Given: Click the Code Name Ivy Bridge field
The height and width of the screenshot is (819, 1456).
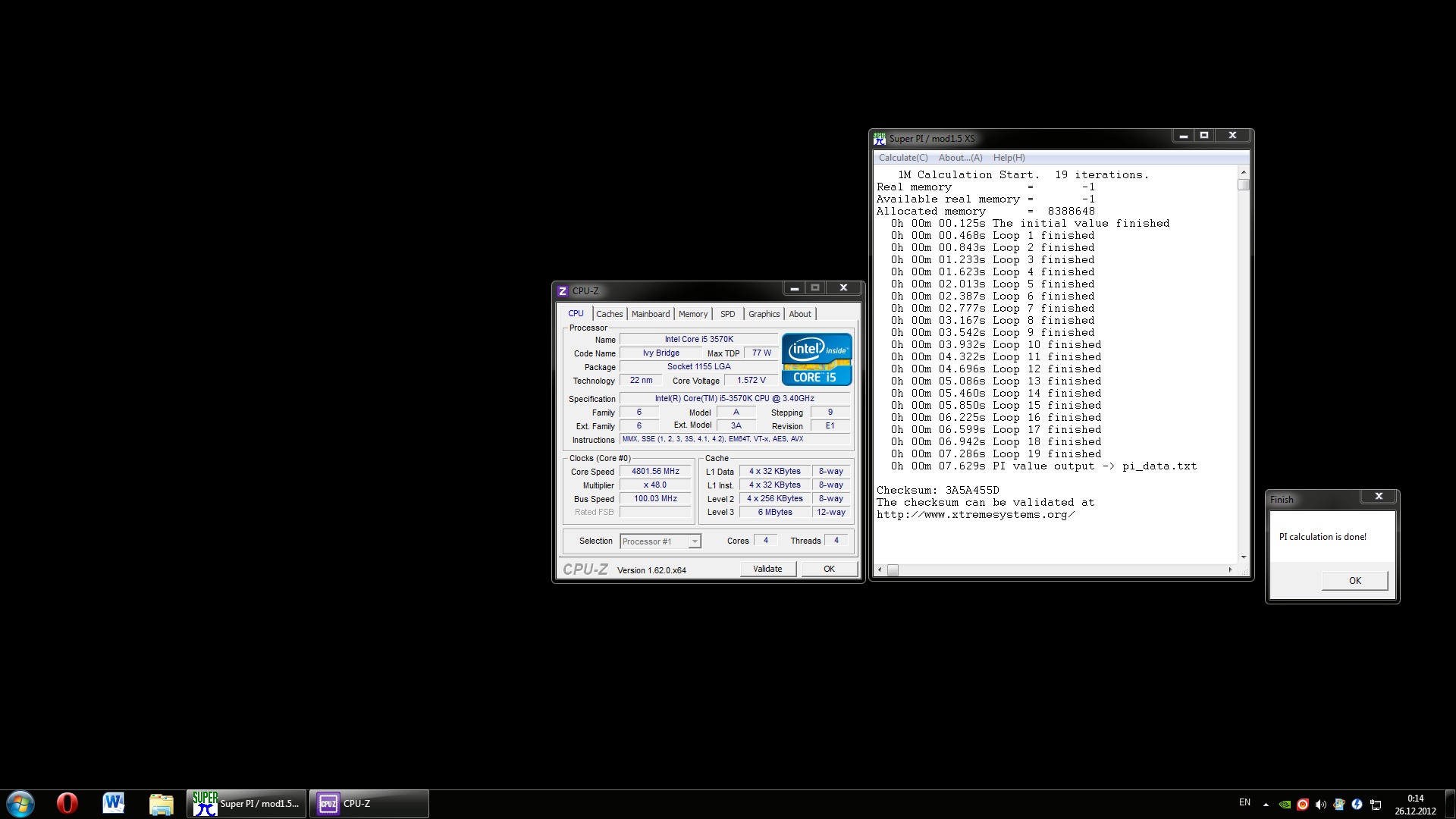Looking at the screenshot, I should (x=661, y=353).
